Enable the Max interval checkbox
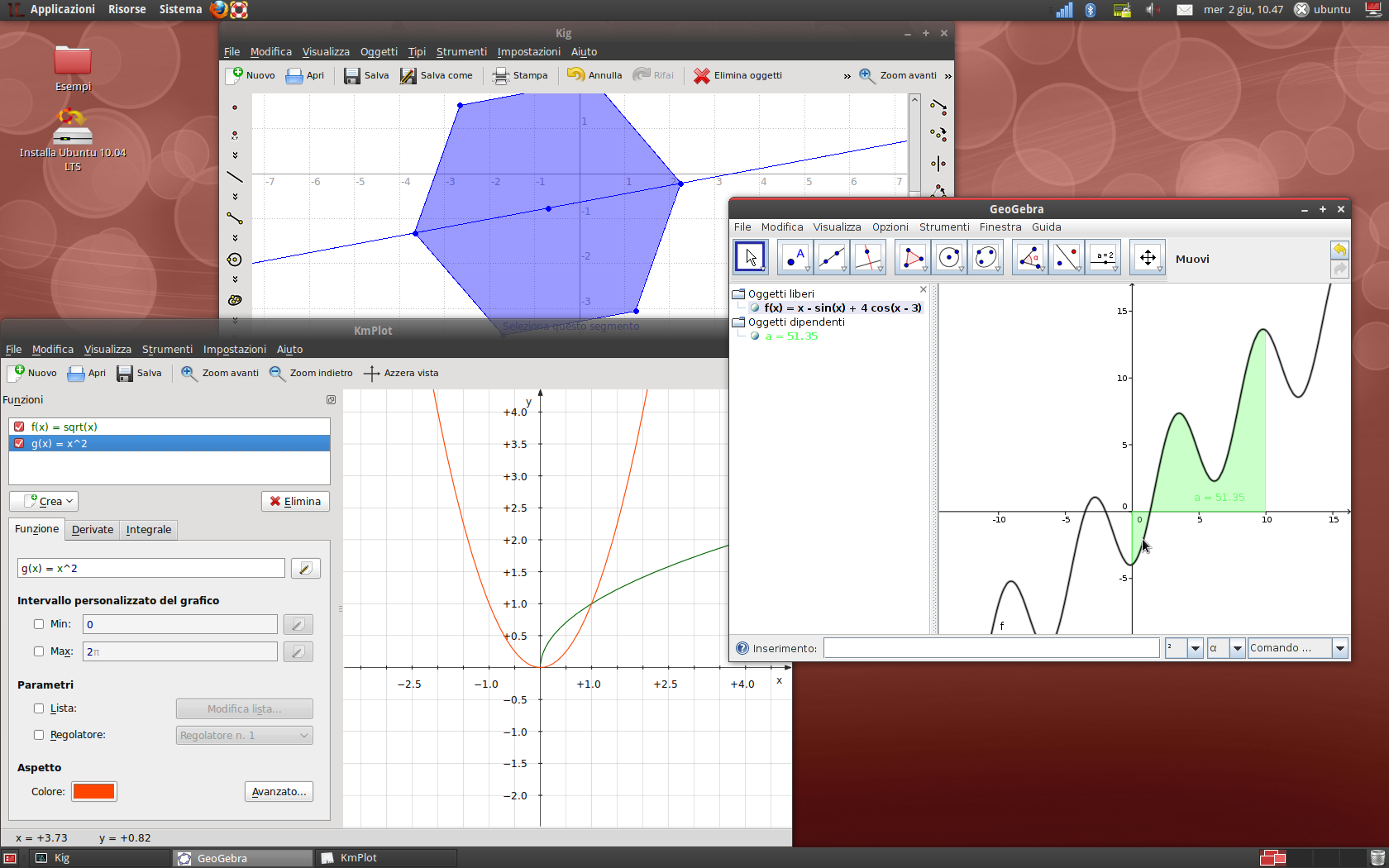Image resolution: width=1389 pixels, height=868 pixels. 39,651
